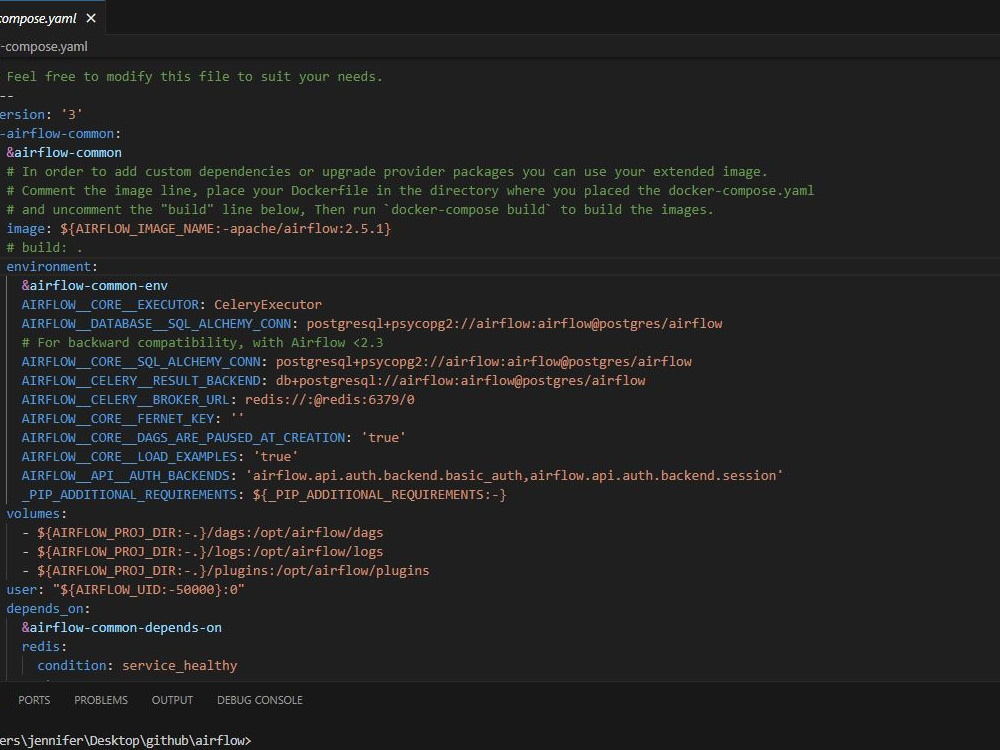1000x750 pixels.
Task: Open the PORTS panel tab
Action: tap(34, 700)
